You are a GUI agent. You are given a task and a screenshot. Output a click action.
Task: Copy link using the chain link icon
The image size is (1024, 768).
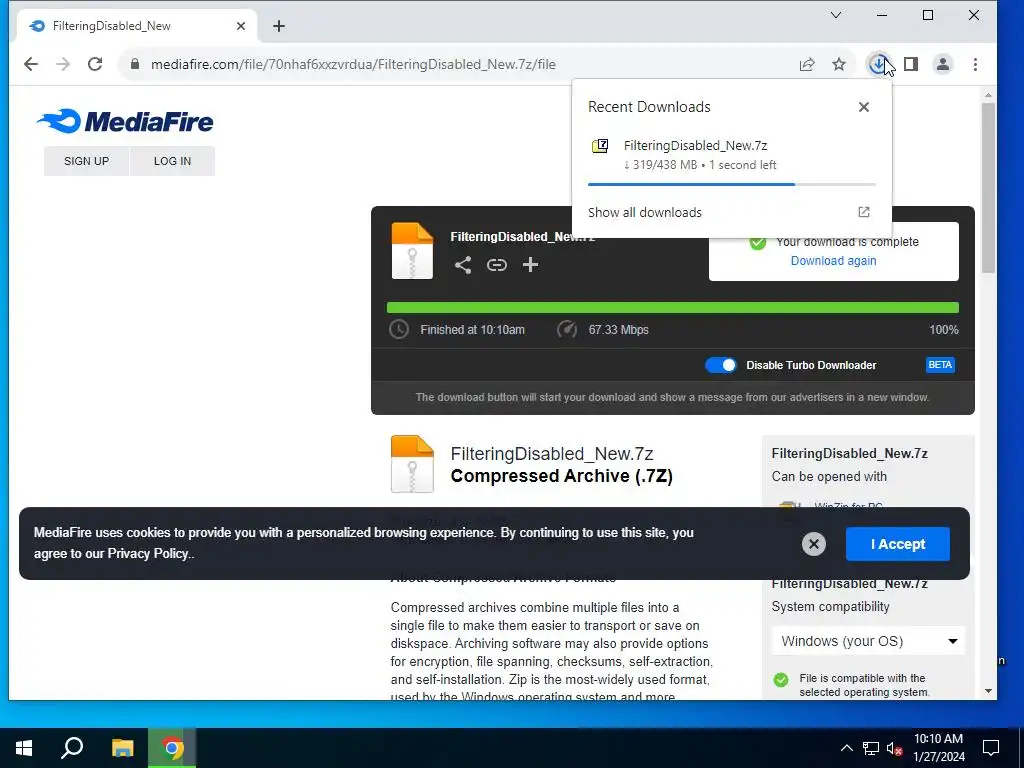[x=496, y=264]
